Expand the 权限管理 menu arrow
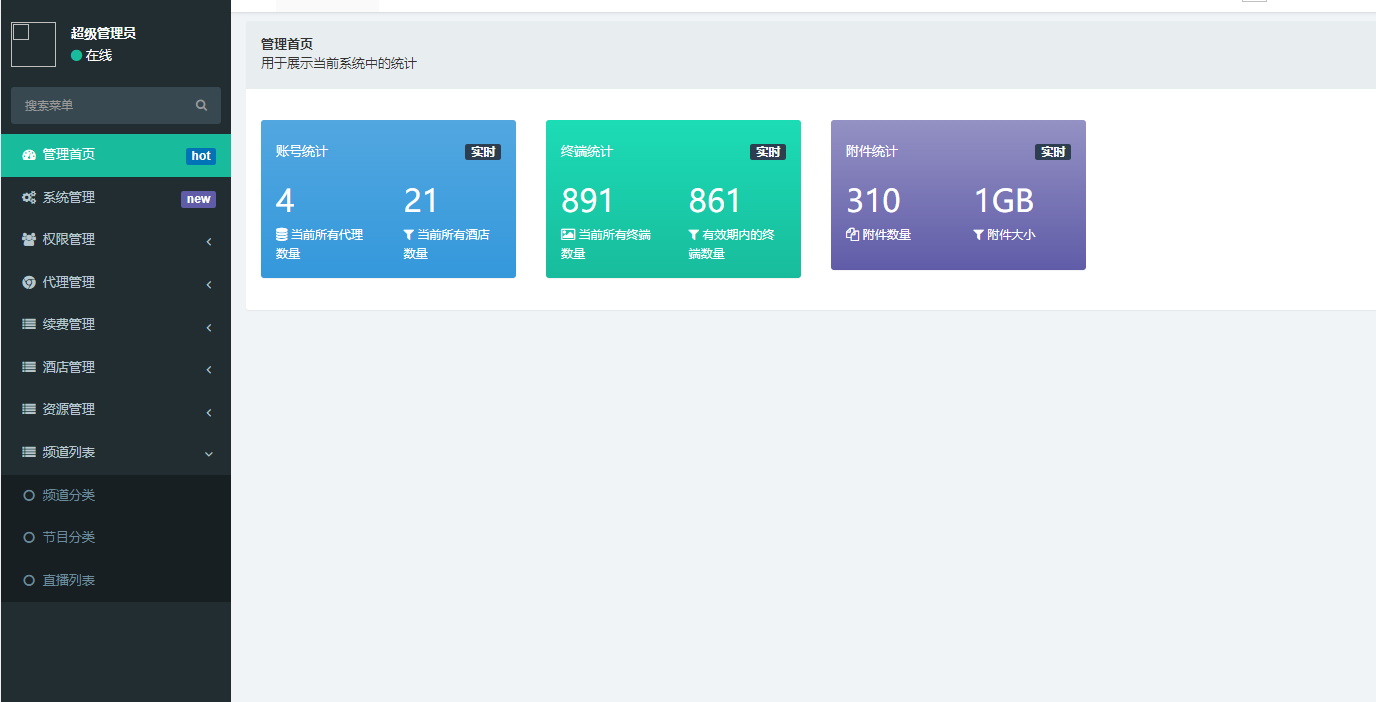The width and height of the screenshot is (1376, 702). [209, 241]
